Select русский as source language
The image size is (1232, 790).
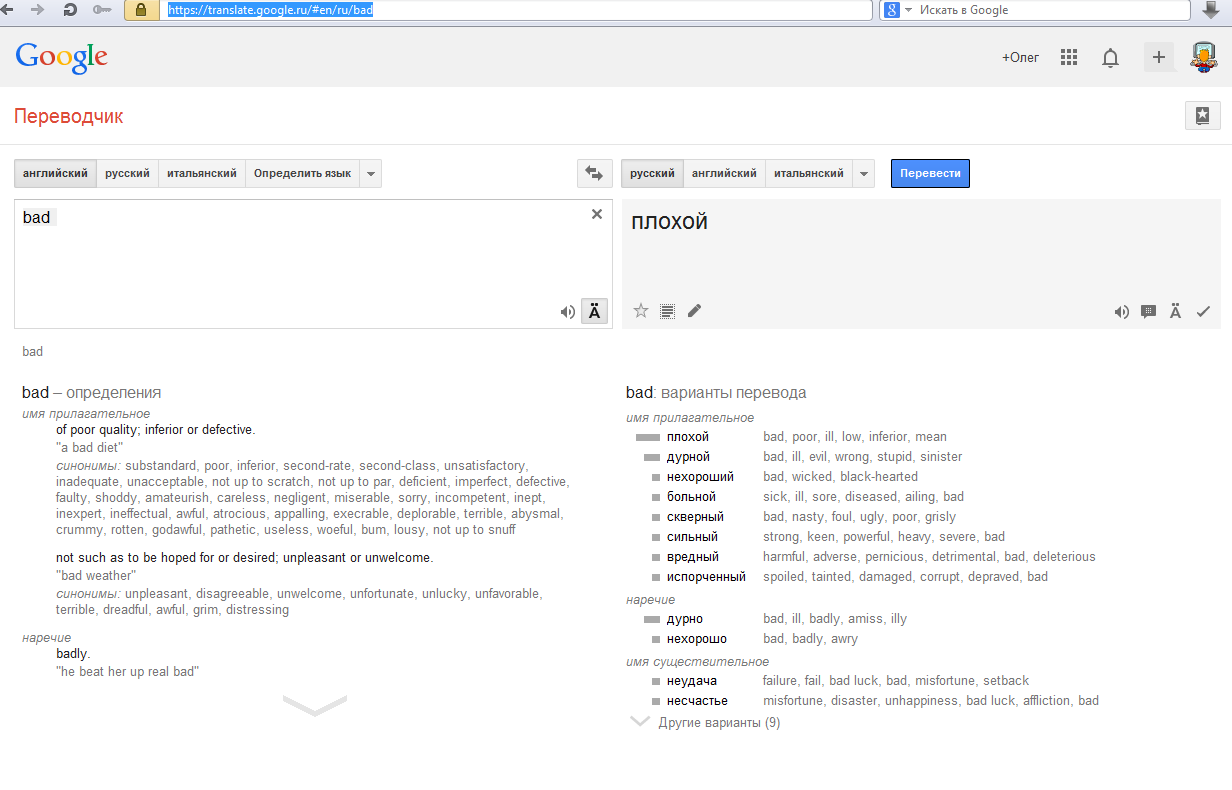click(128, 173)
